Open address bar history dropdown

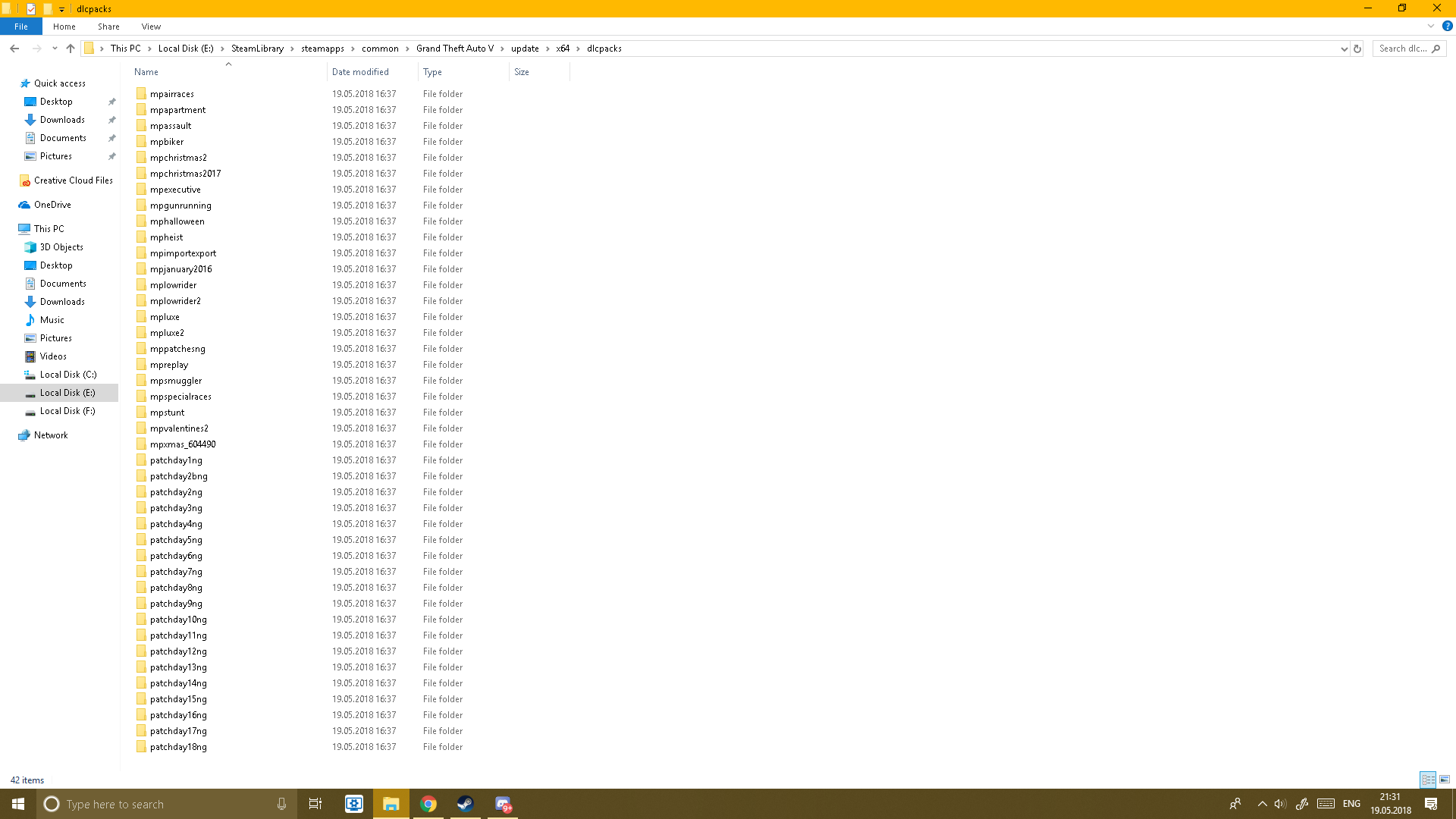point(1344,49)
